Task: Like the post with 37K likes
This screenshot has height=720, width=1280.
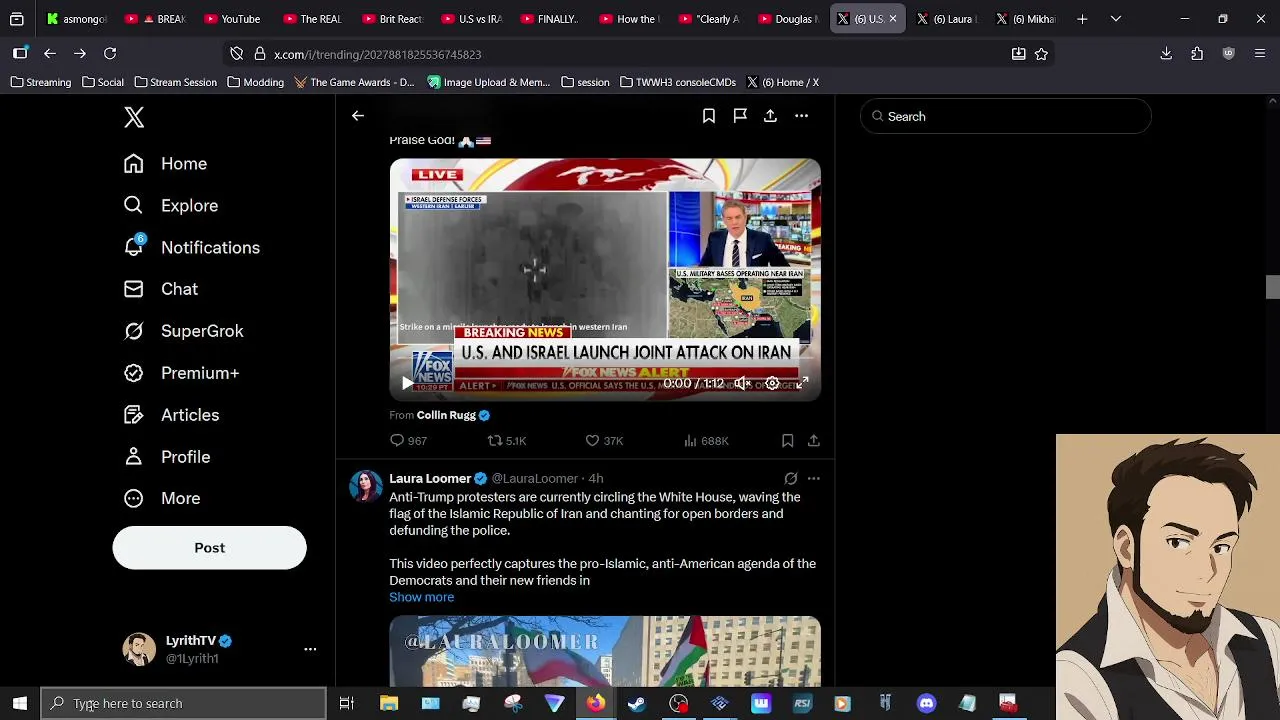Action: point(604,441)
